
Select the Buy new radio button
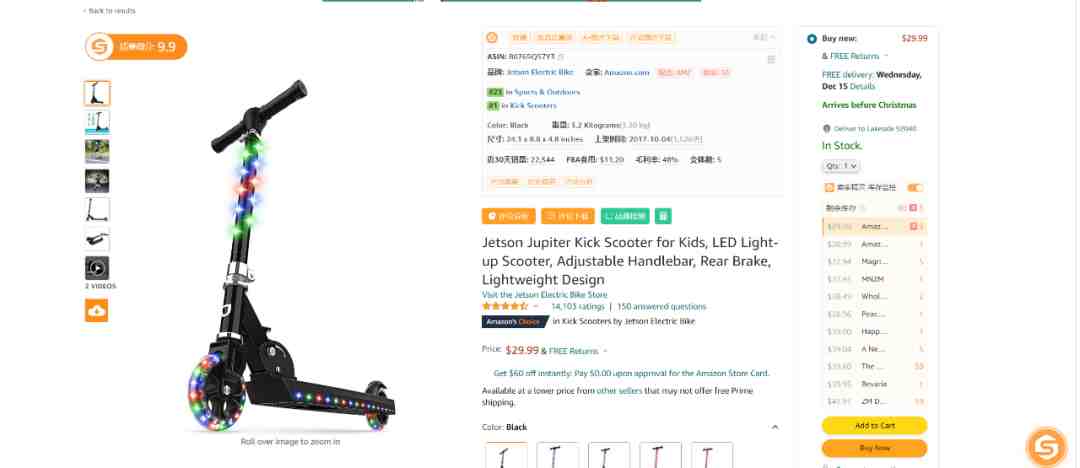click(x=811, y=39)
